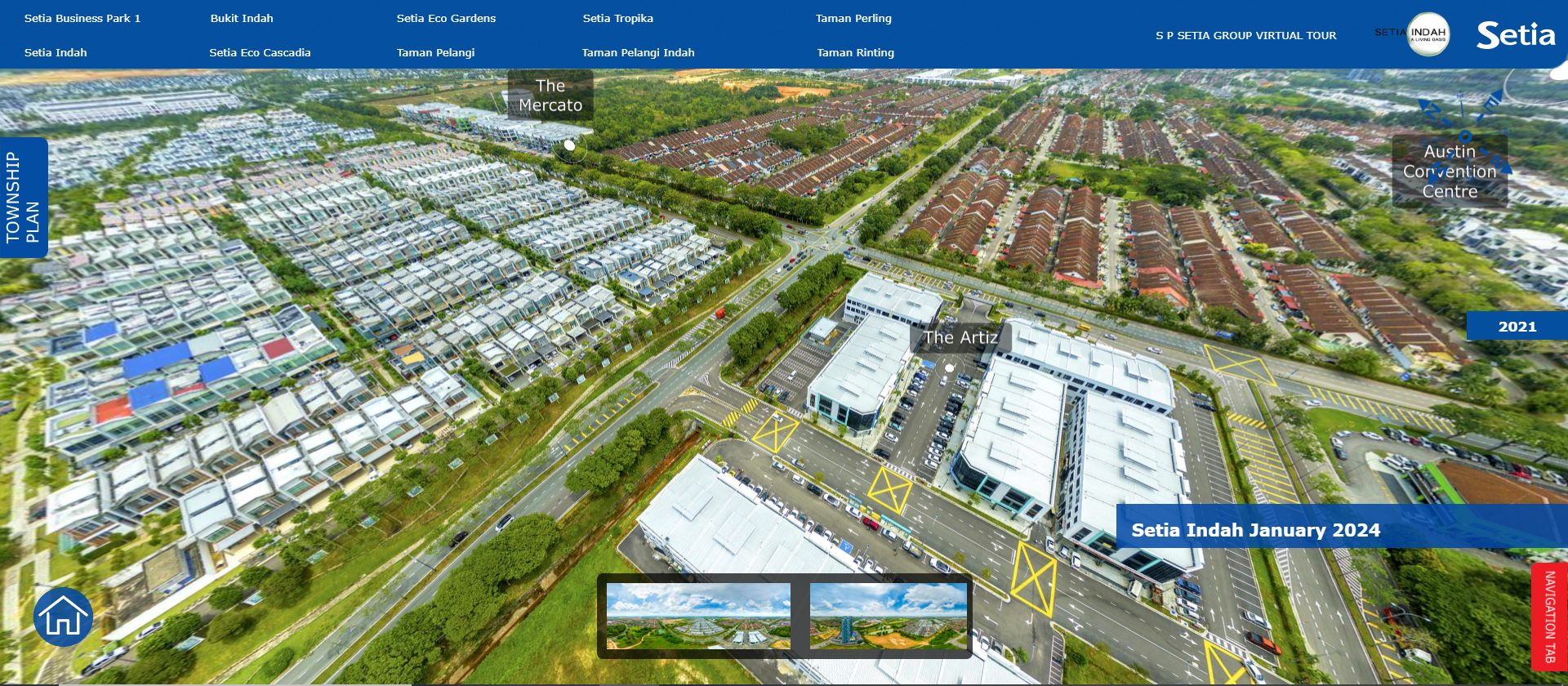Click the white Setia brand logo
The width and height of the screenshot is (1568, 686).
tap(1516, 34)
